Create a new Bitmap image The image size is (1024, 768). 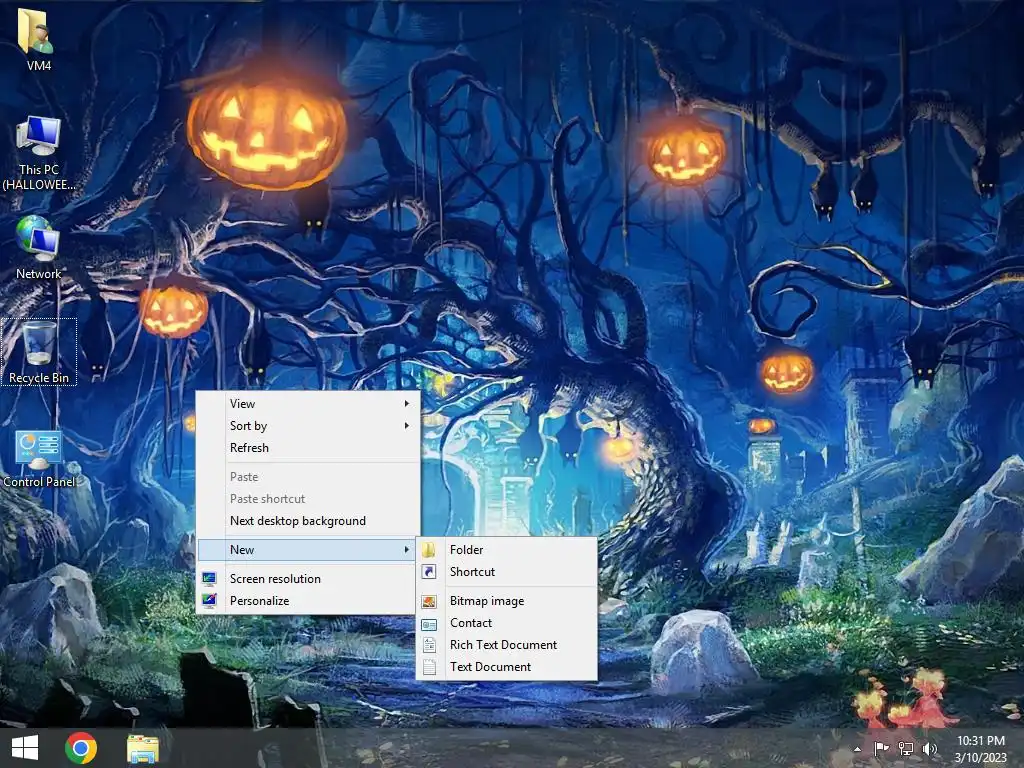pyautogui.click(x=507, y=601)
